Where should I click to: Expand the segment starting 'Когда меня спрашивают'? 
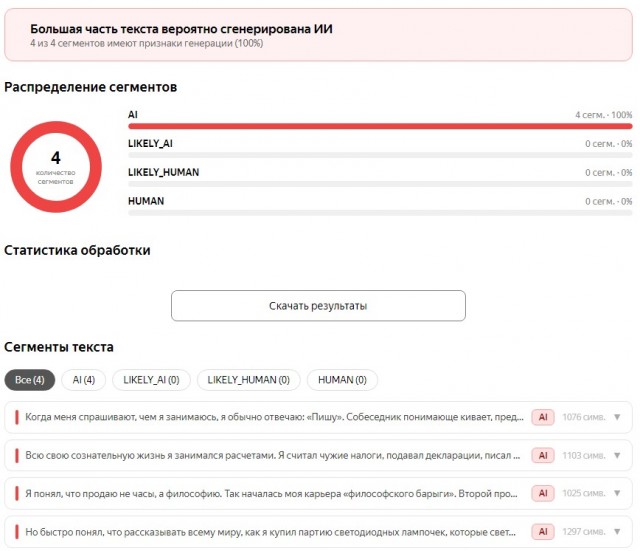pos(617,417)
